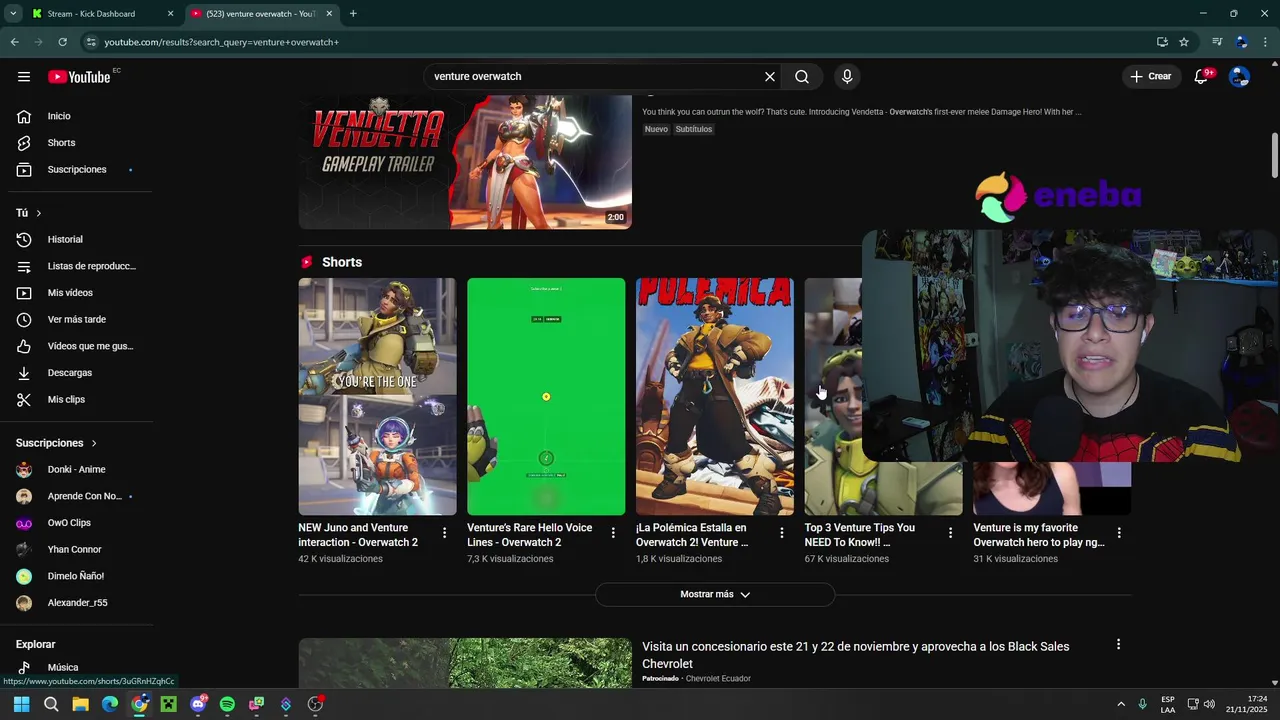Open the Dimelo Ñaño! channel
This screenshot has height=720, width=1280.
76,576
